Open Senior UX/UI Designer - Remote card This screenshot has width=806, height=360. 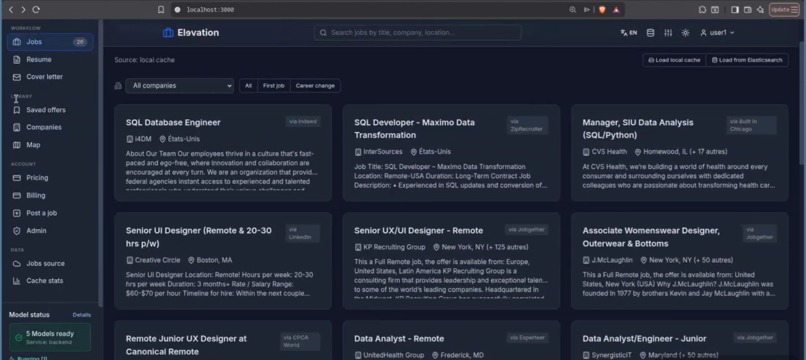coord(451,261)
